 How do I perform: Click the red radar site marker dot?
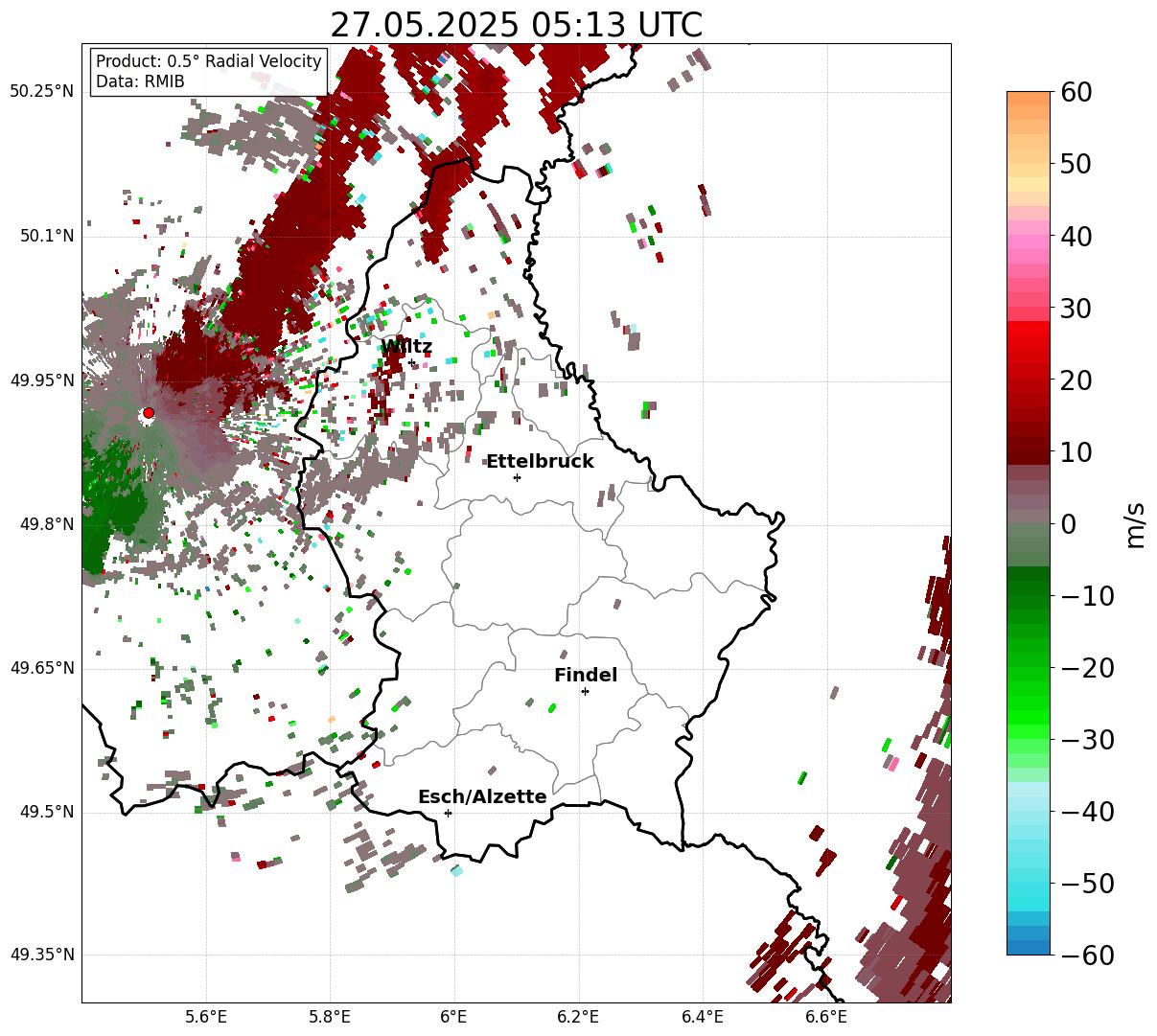pos(148,413)
